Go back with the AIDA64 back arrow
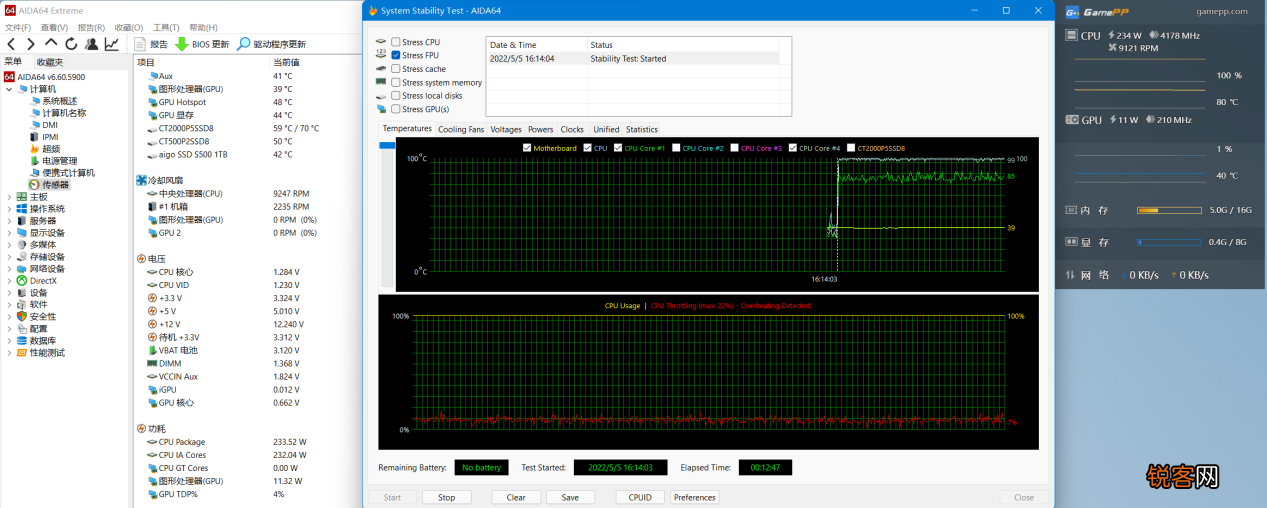Image resolution: width=1267 pixels, height=508 pixels. pyautogui.click(x=11, y=44)
